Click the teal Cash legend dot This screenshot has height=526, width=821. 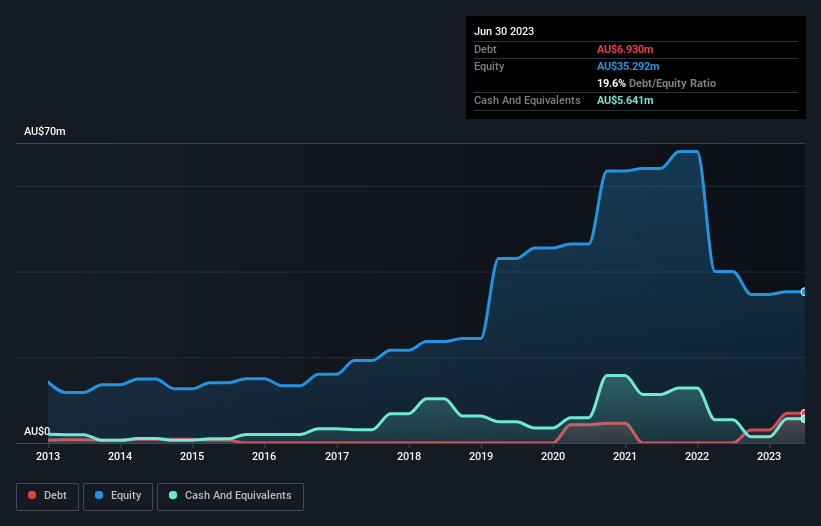click(x=174, y=496)
